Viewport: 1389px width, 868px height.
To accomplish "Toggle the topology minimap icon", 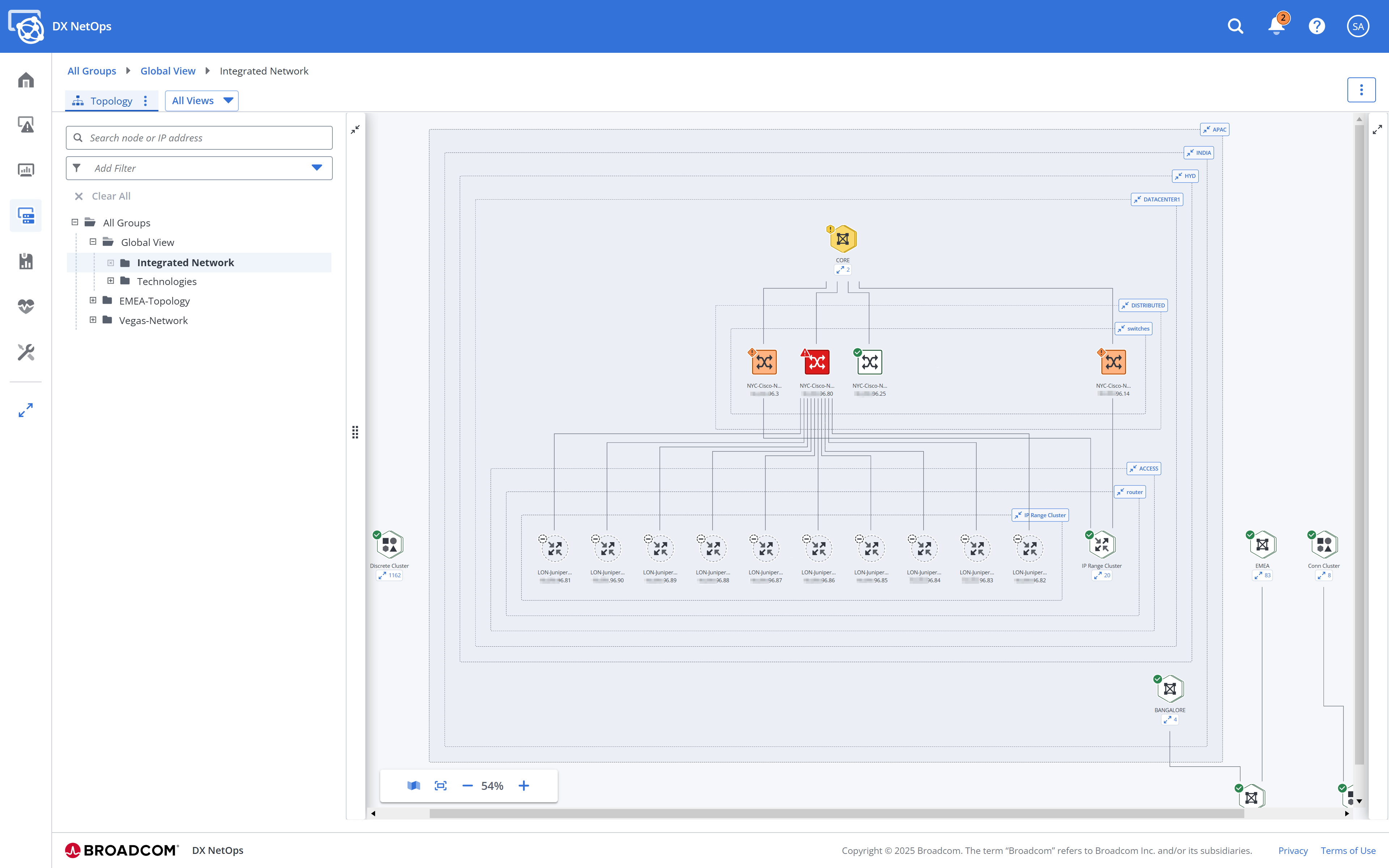I will pyautogui.click(x=413, y=785).
